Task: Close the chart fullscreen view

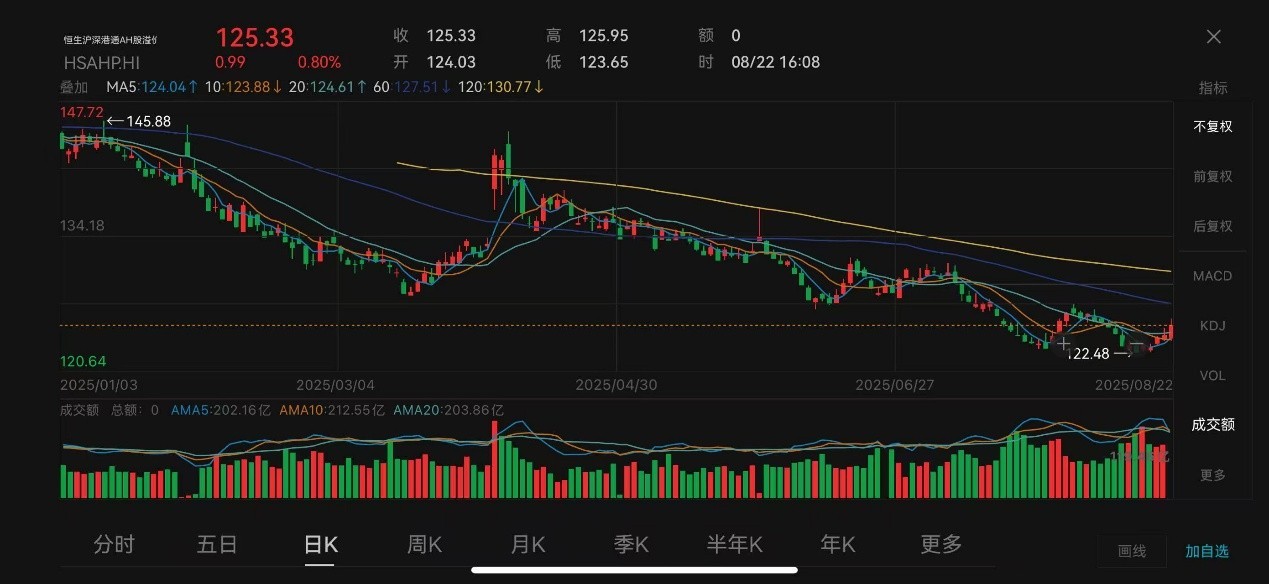Action: click(1213, 37)
